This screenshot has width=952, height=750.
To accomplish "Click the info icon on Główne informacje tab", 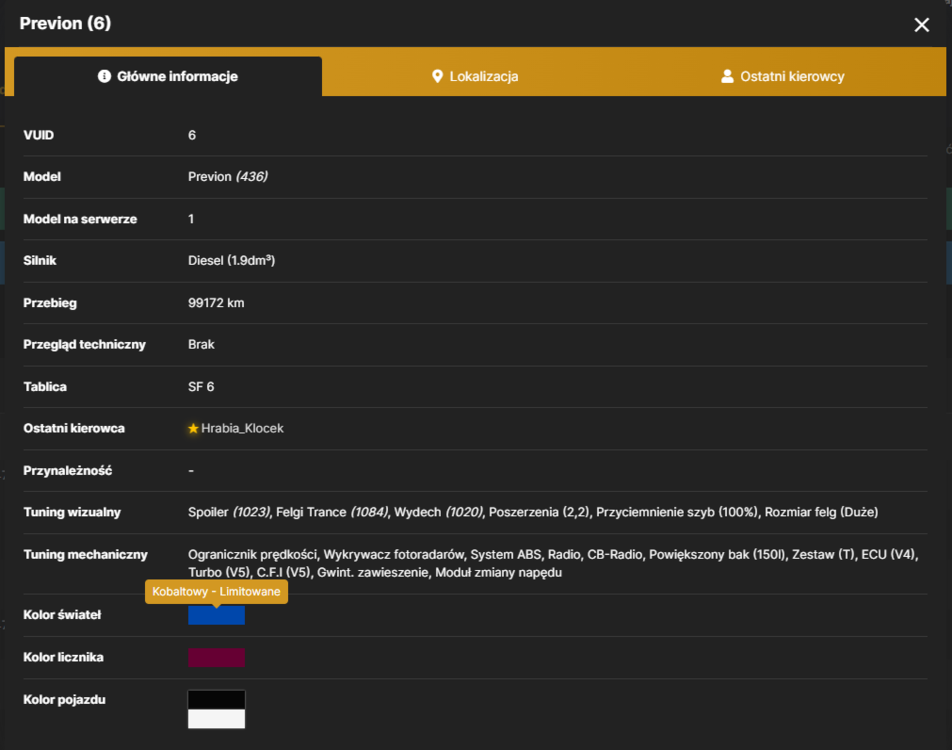I will pos(104,76).
